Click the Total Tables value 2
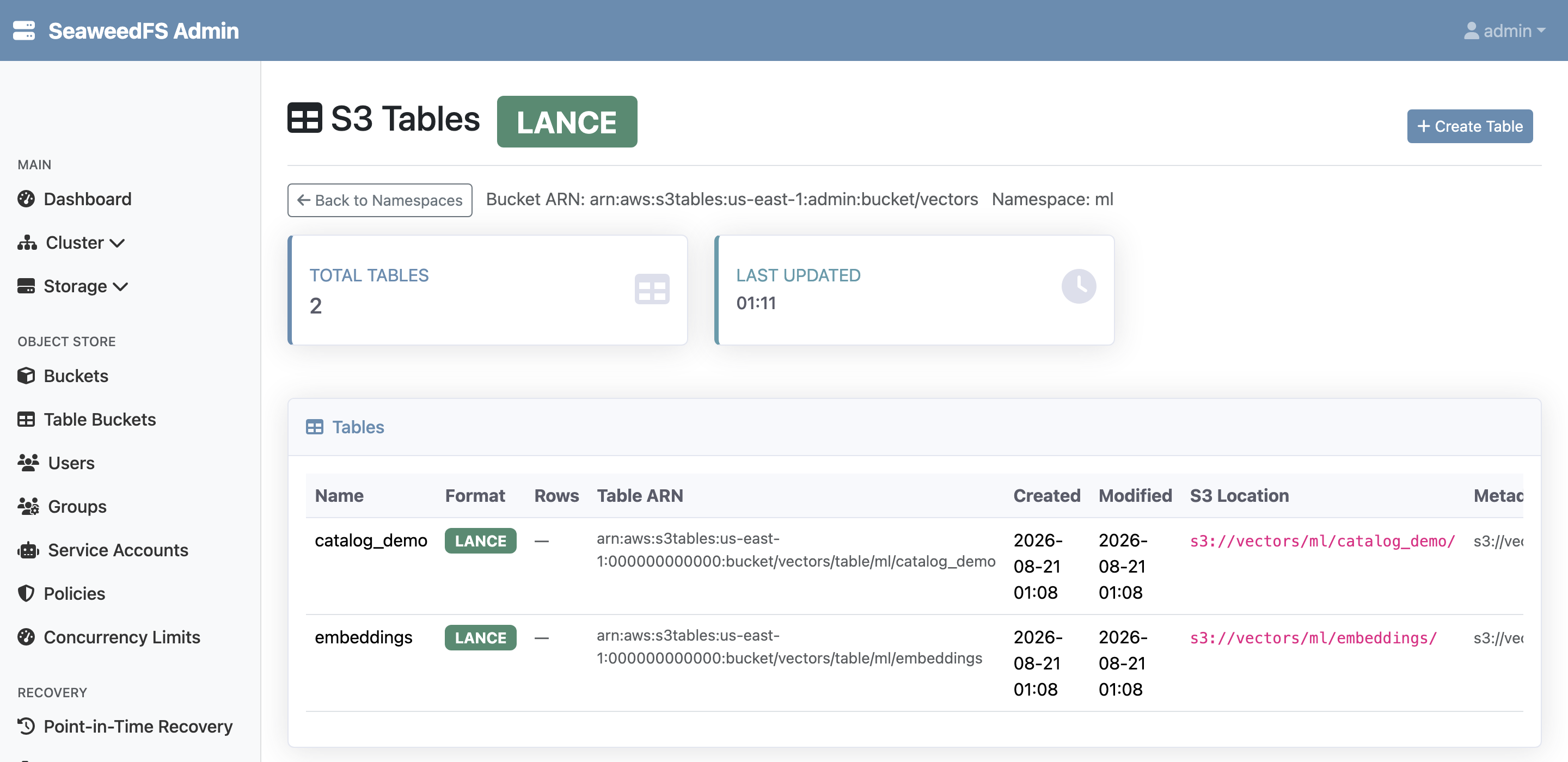1568x762 pixels. point(315,305)
